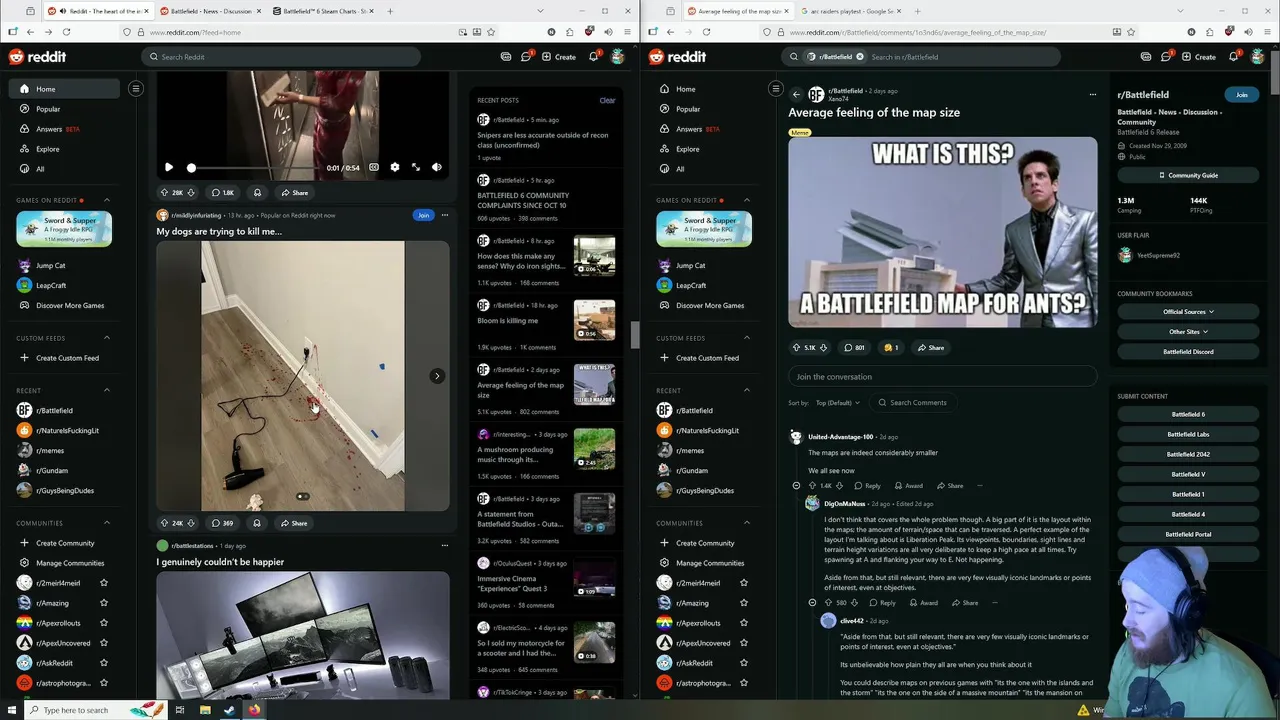Open the Battlefield Discord bookmark
1280x720 pixels.
click(1188, 352)
